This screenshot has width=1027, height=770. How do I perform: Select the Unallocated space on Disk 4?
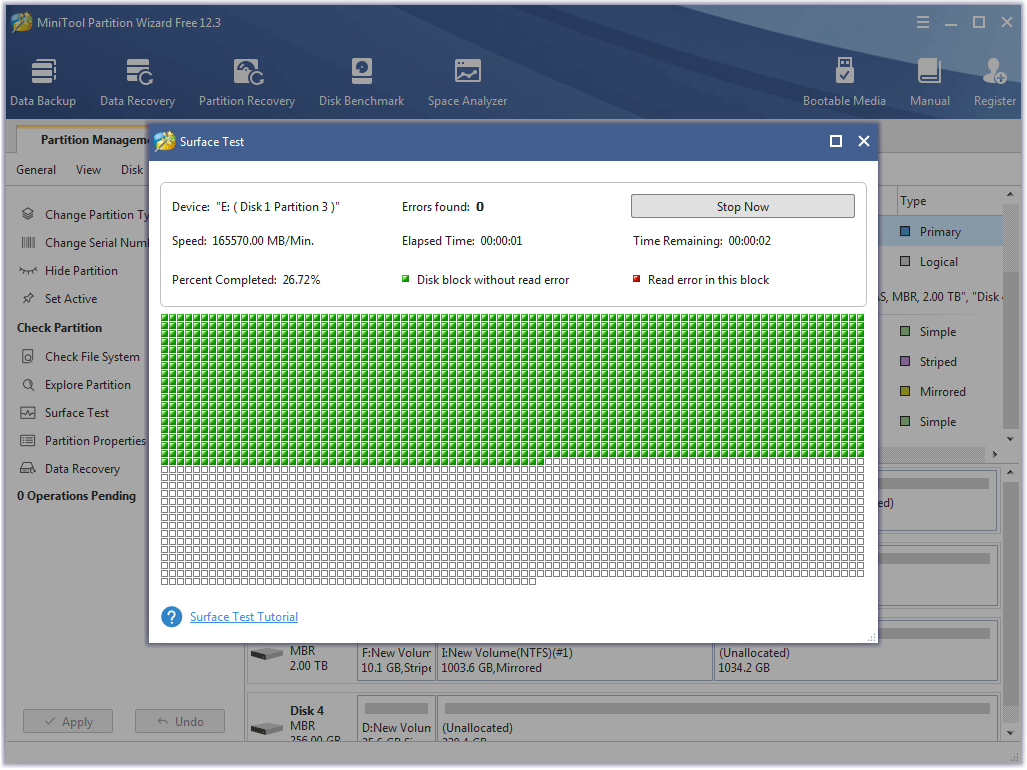click(718, 719)
